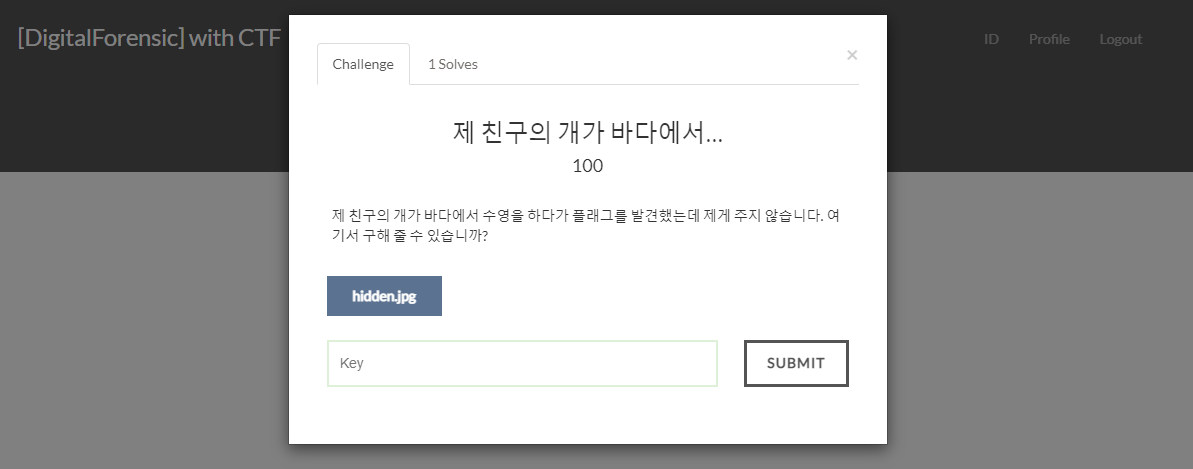The width and height of the screenshot is (1193, 469).
Task: Go to the Profile page
Action: 1049,39
